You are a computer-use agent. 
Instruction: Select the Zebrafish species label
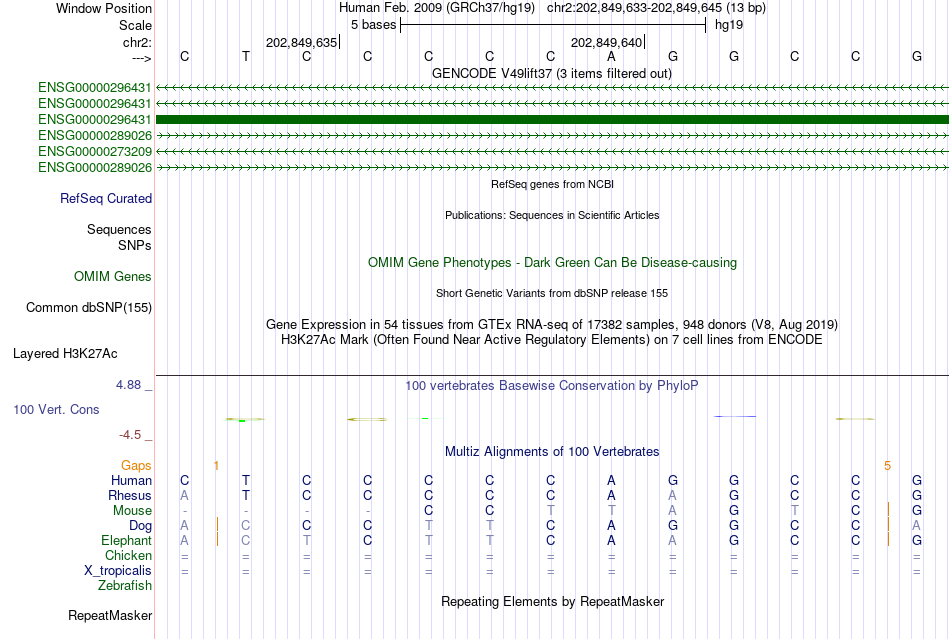pyautogui.click(x=125, y=586)
